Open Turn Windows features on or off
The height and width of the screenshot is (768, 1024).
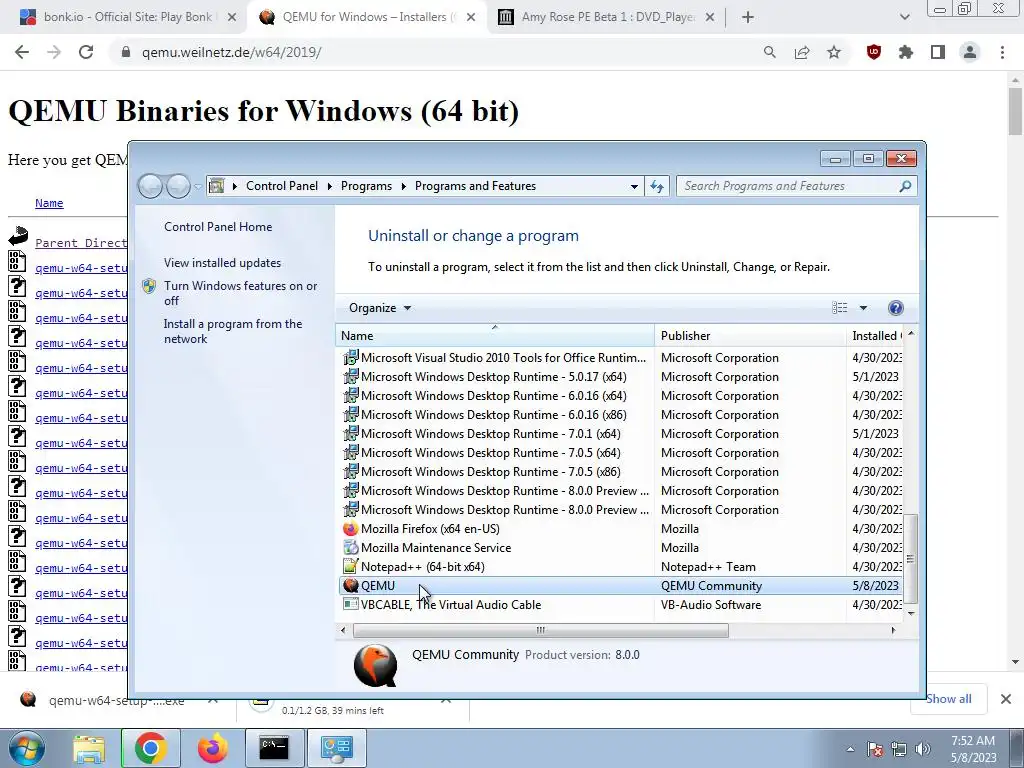coord(240,293)
